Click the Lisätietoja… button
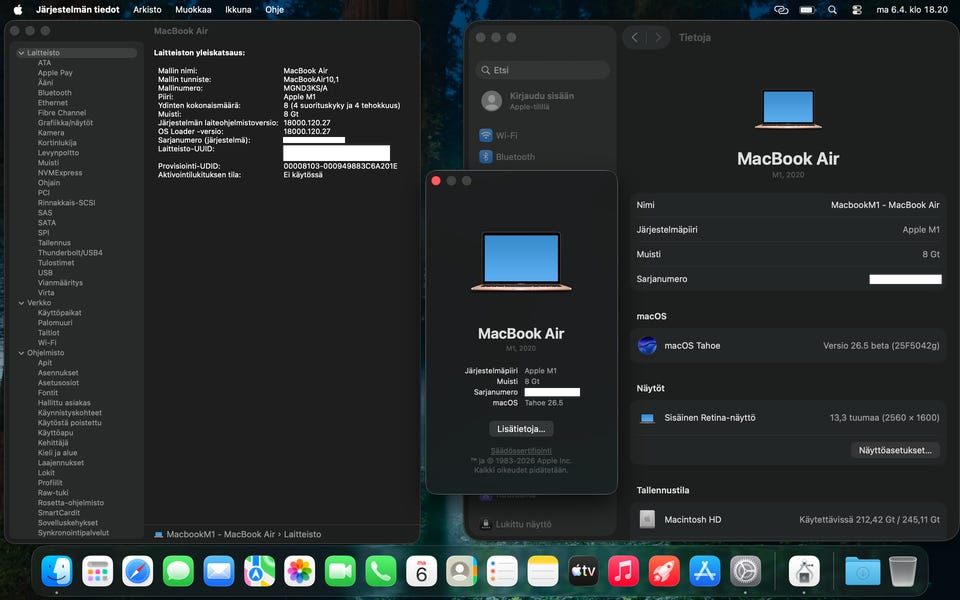 [x=521, y=429]
